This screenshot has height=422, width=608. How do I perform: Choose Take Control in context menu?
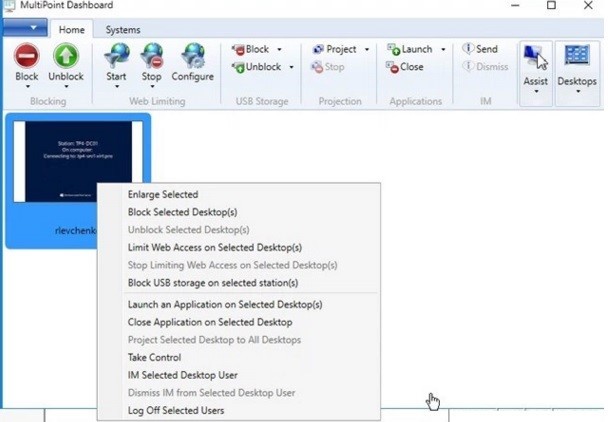point(154,358)
